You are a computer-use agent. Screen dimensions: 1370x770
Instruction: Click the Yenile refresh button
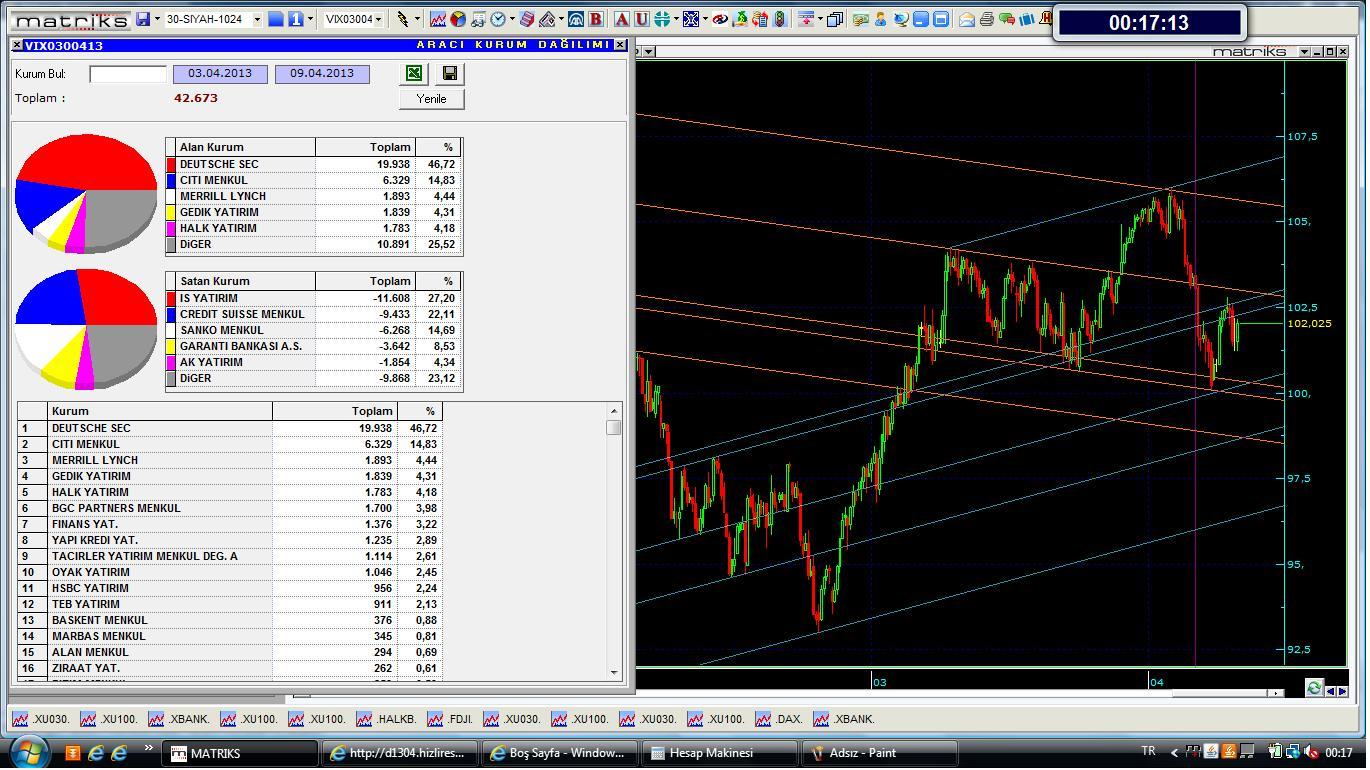coord(431,98)
